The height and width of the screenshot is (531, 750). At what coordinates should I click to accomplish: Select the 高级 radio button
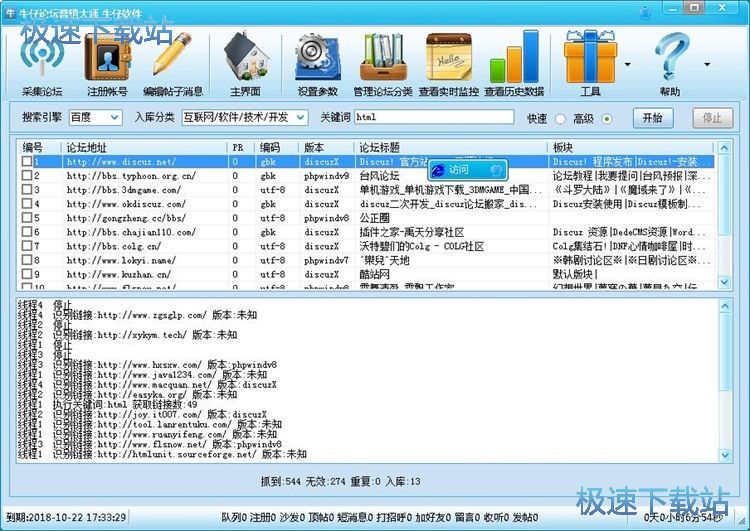pyautogui.click(x=607, y=119)
